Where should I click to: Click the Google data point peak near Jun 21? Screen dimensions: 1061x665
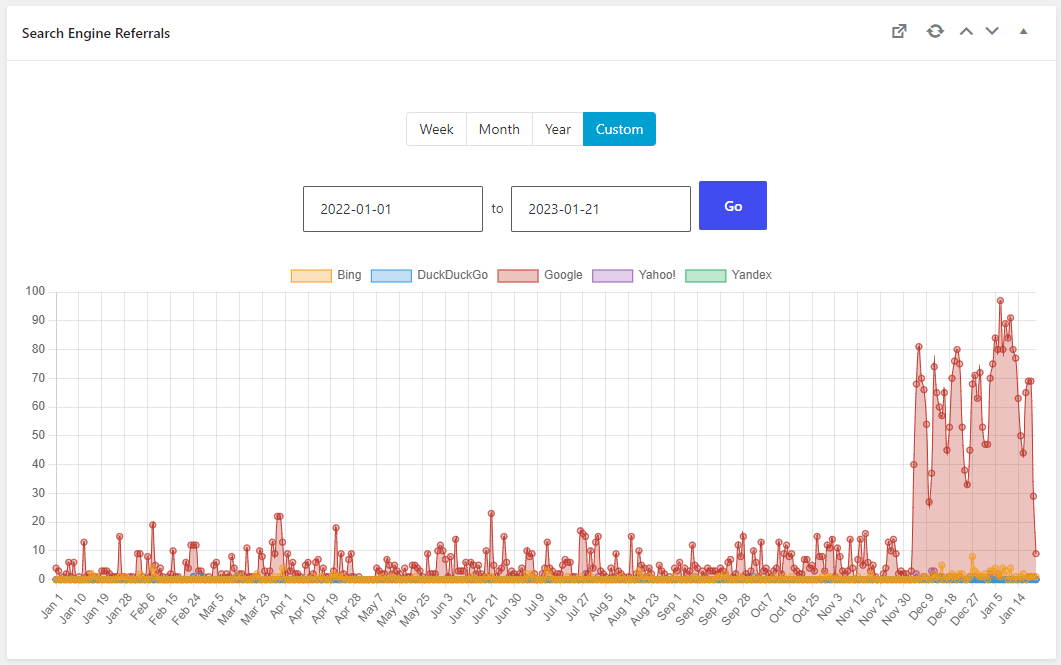[491, 513]
